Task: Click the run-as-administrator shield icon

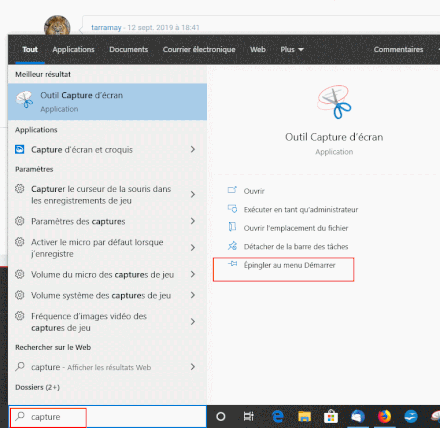Action: [x=232, y=209]
